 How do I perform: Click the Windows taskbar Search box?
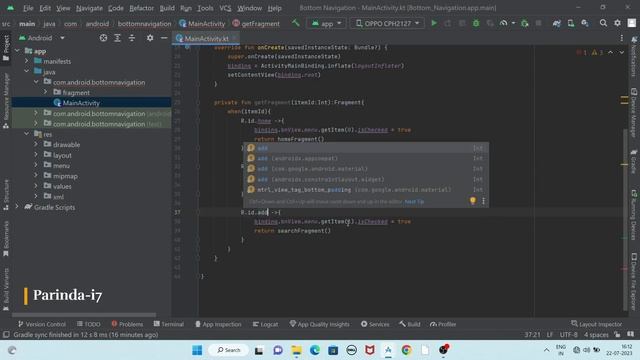point(228,350)
